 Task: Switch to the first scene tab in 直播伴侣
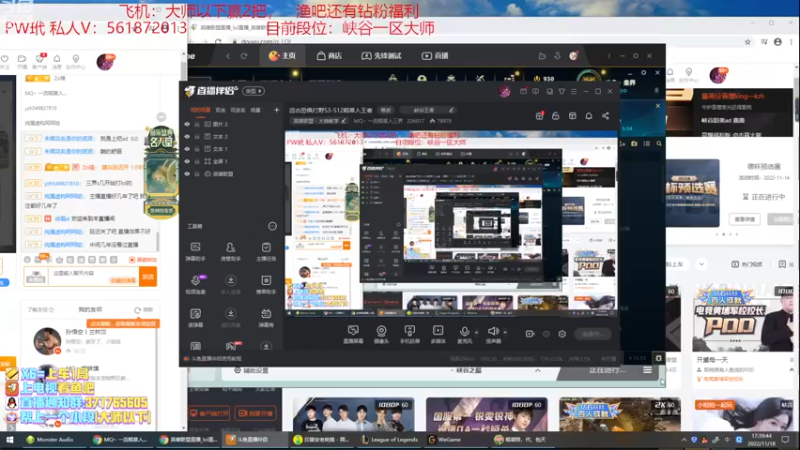tap(200, 110)
